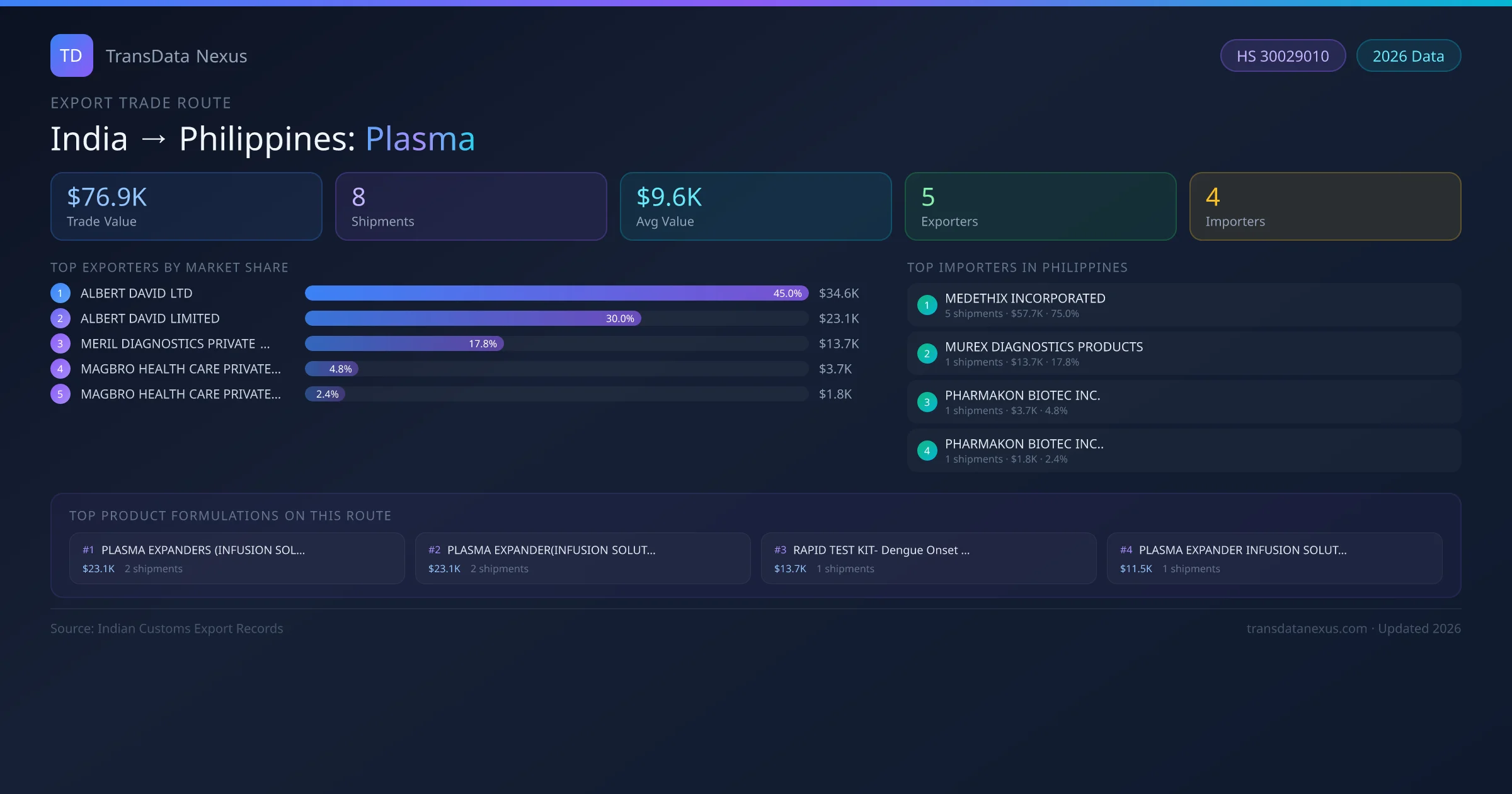Click the TD TransData Nexus logo icon

point(71,55)
